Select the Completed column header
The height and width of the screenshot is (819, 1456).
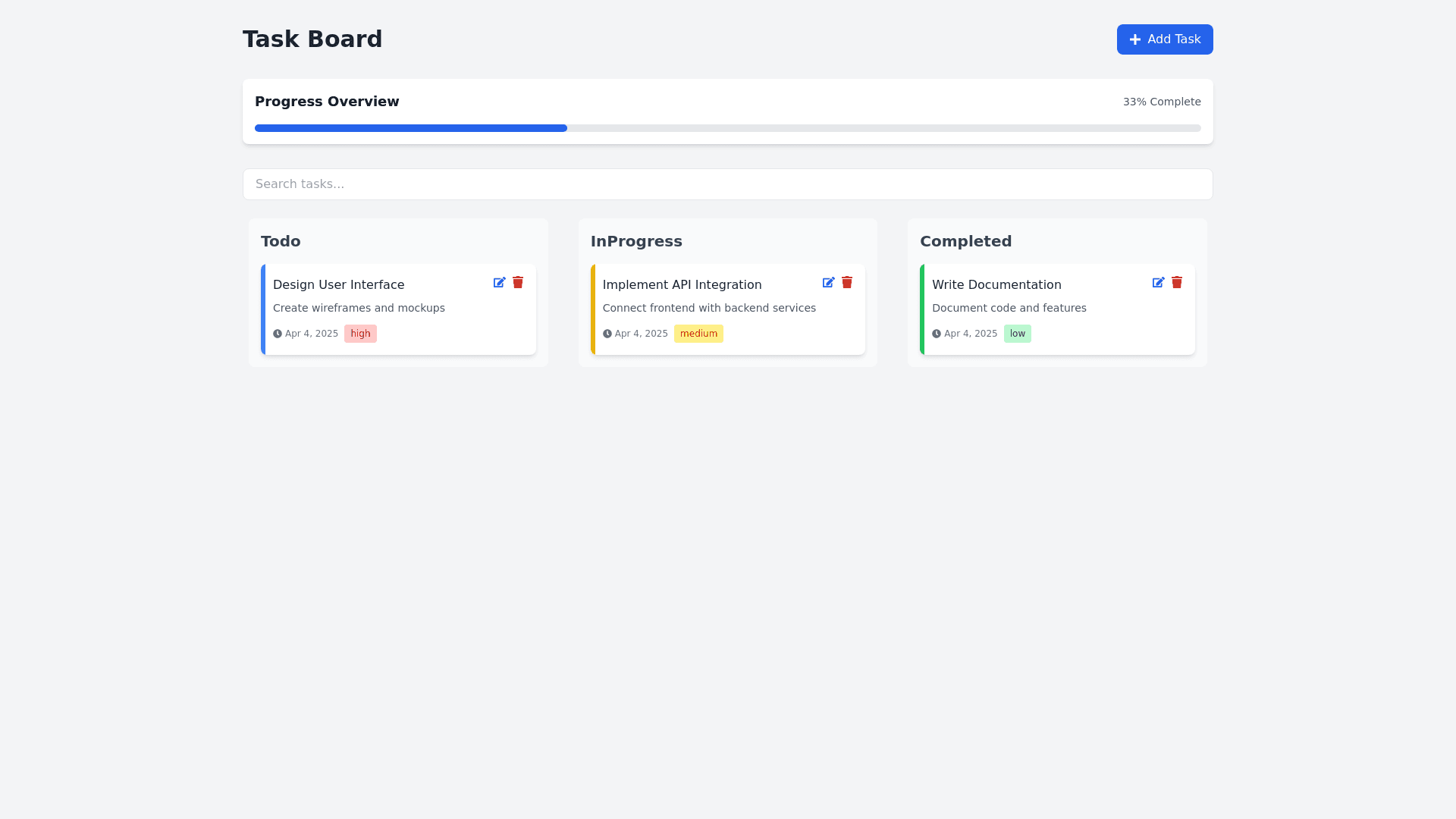965,241
